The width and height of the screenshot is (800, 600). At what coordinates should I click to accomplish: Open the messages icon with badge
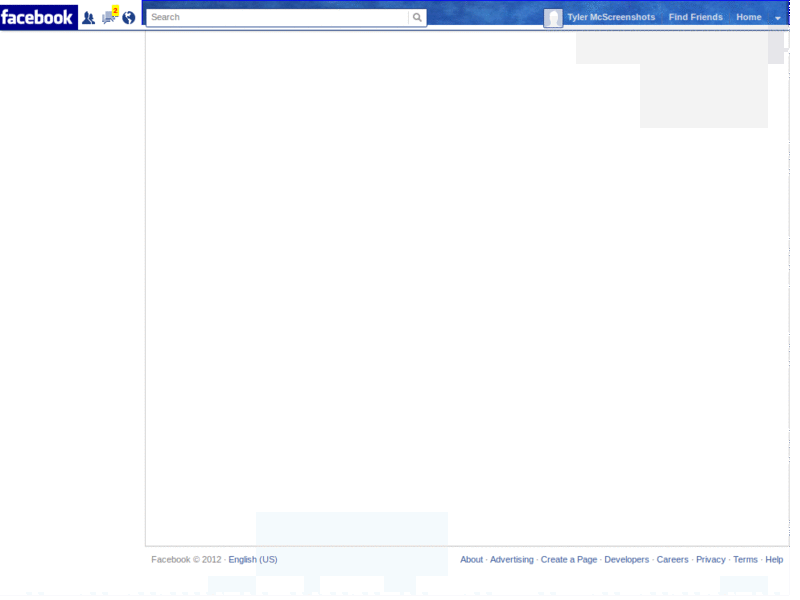(110, 16)
